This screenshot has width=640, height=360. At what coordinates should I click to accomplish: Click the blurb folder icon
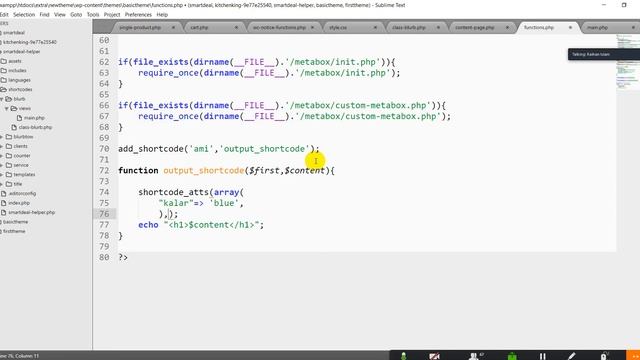tap(9, 99)
